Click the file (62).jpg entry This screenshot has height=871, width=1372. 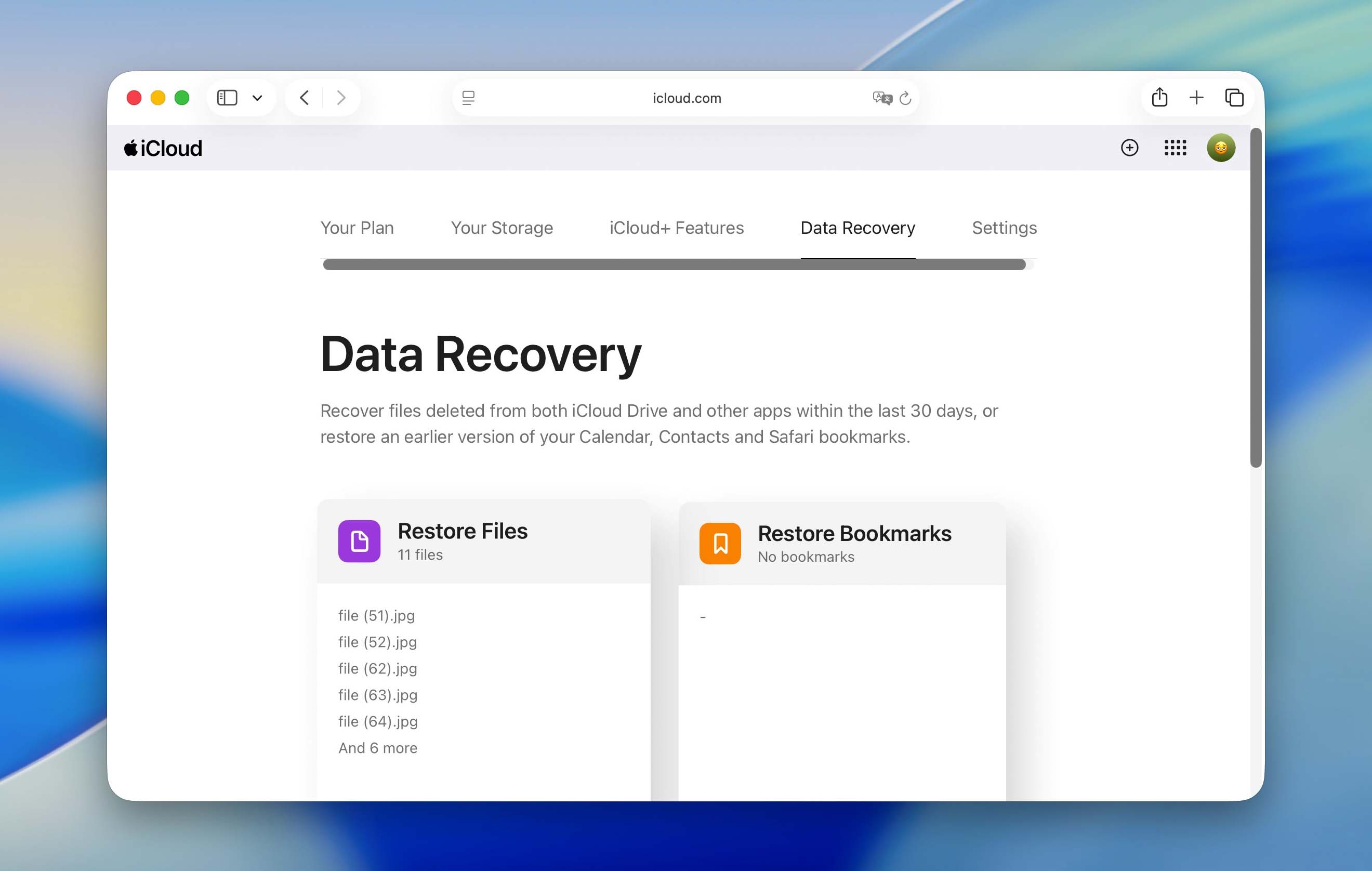click(377, 669)
